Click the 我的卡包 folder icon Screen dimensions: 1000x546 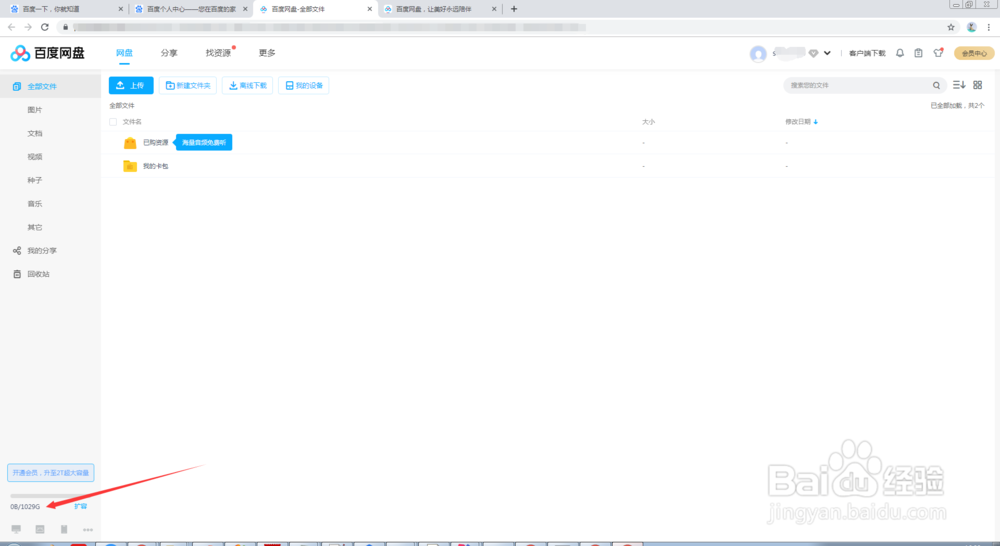click(130, 166)
